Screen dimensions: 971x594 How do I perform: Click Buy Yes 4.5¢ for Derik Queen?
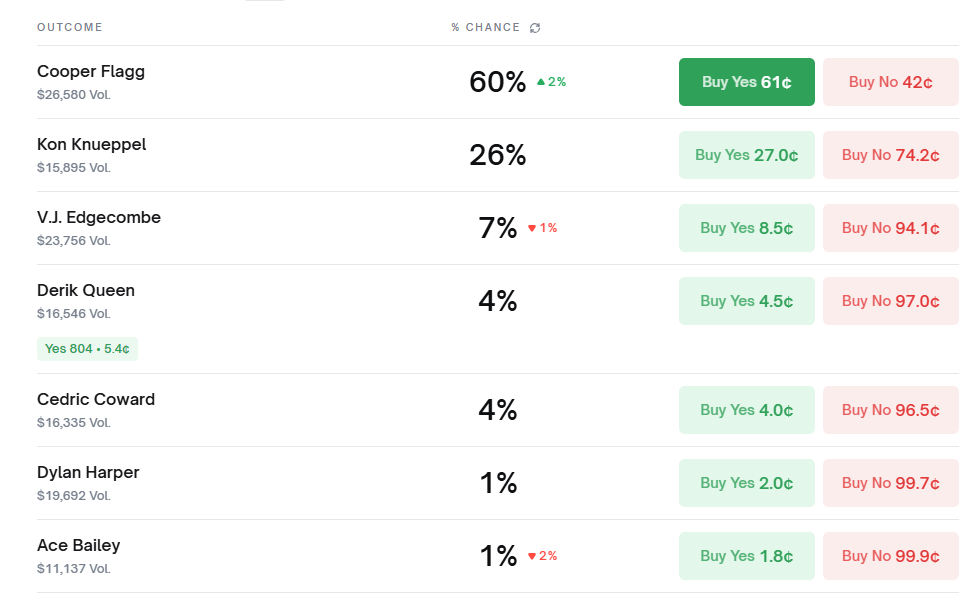(x=746, y=301)
